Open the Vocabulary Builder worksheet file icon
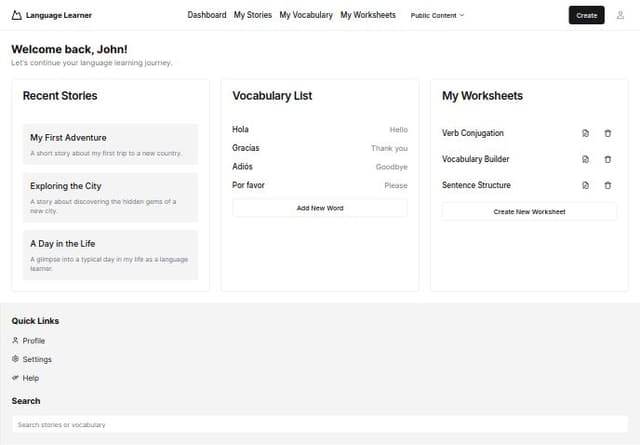The image size is (640, 445). (x=585, y=159)
